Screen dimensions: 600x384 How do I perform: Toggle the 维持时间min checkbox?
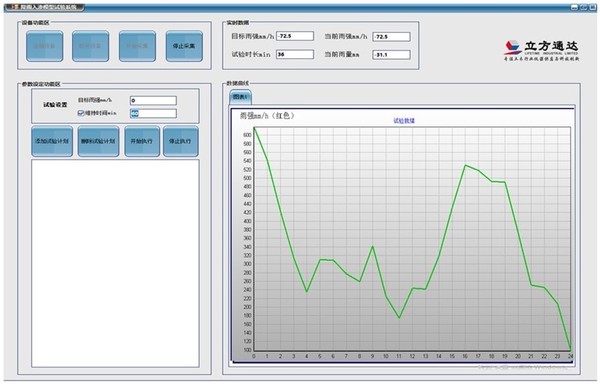81,113
